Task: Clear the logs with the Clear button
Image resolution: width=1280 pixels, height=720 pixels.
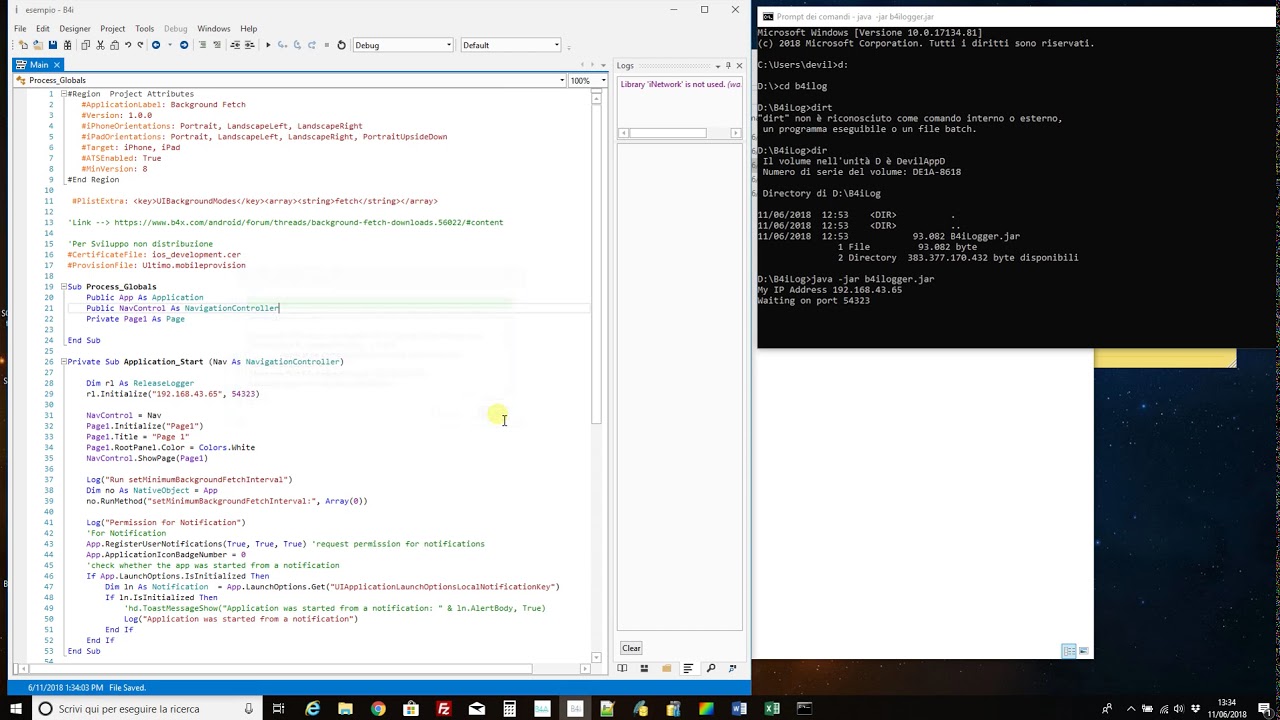Action: tap(631, 648)
